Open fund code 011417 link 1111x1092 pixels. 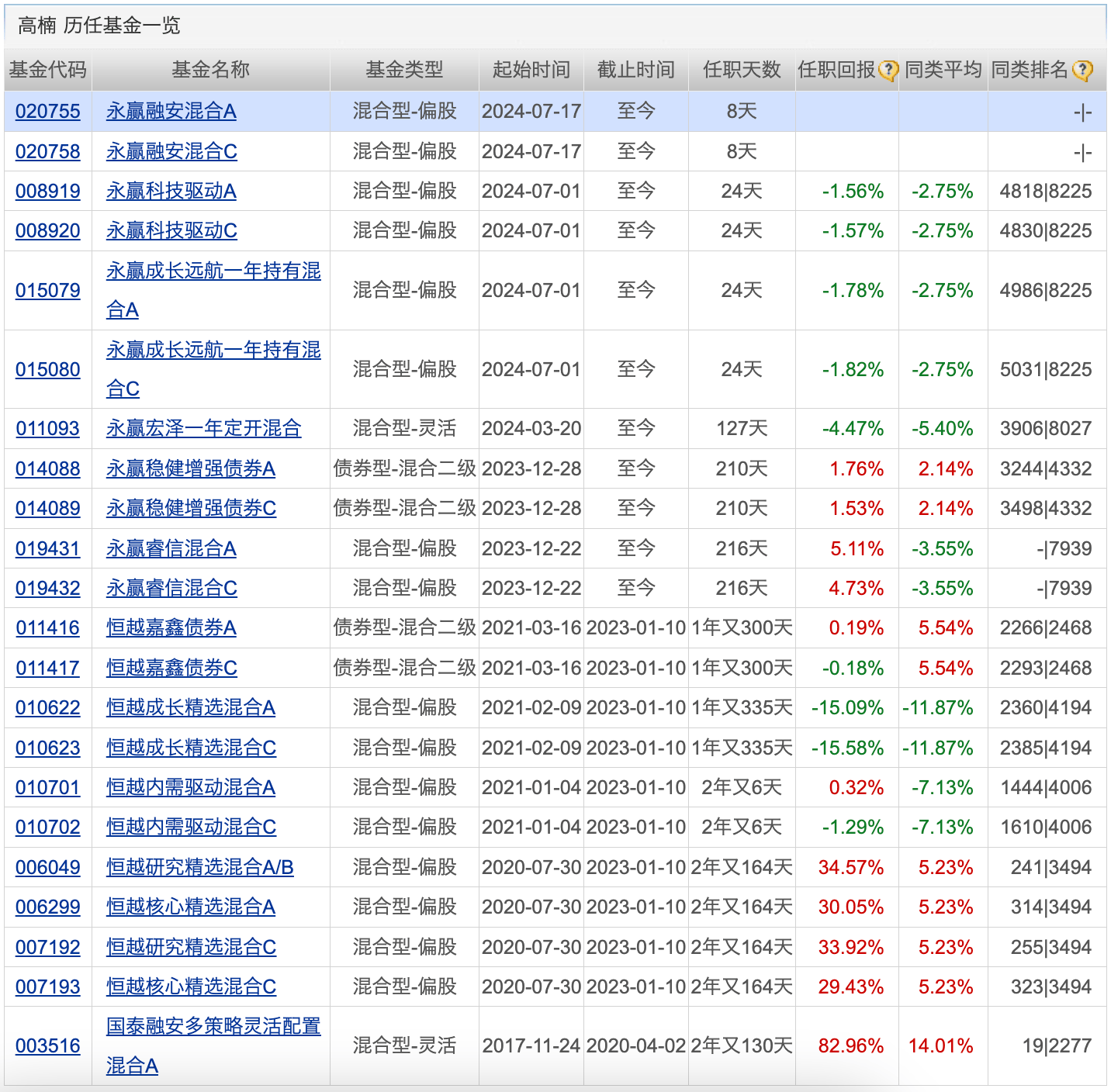tap(48, 668)
